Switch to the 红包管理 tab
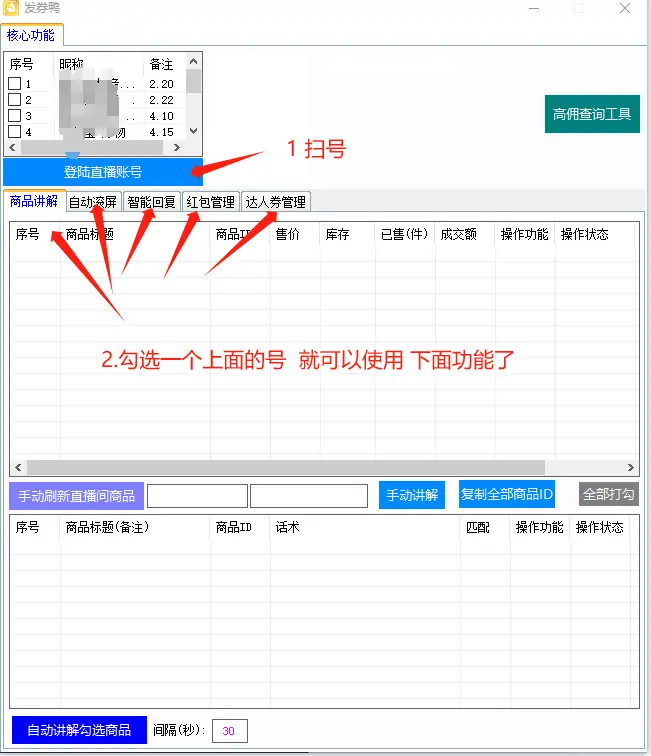 click(x=211, y=202)
